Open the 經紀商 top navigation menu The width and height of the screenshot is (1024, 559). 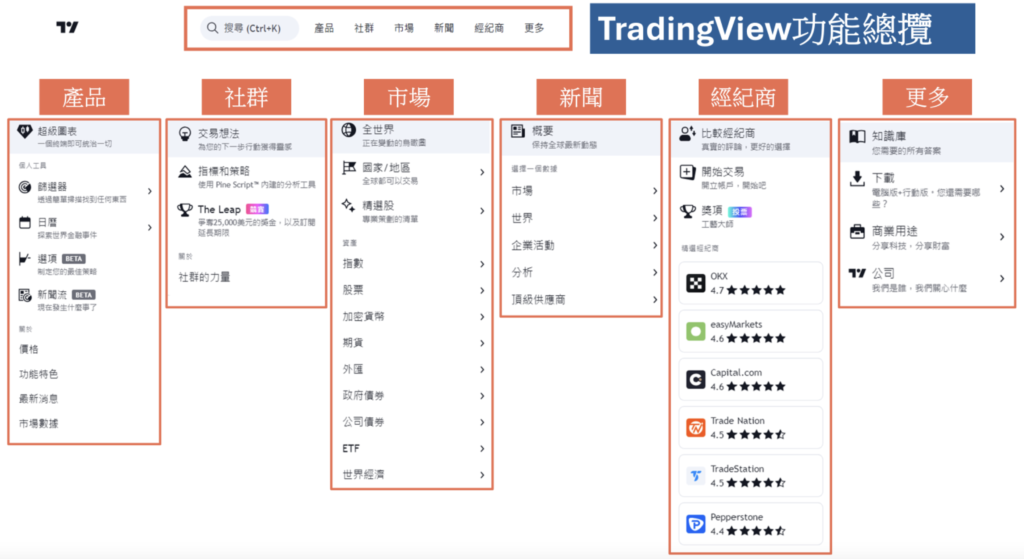(489, 28)
